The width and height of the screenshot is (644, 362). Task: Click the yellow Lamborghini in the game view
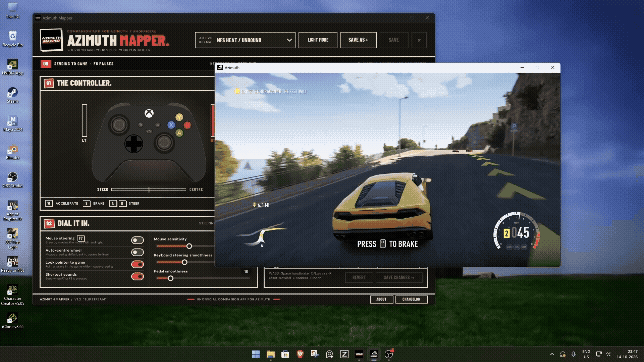(x=383, y=207)
